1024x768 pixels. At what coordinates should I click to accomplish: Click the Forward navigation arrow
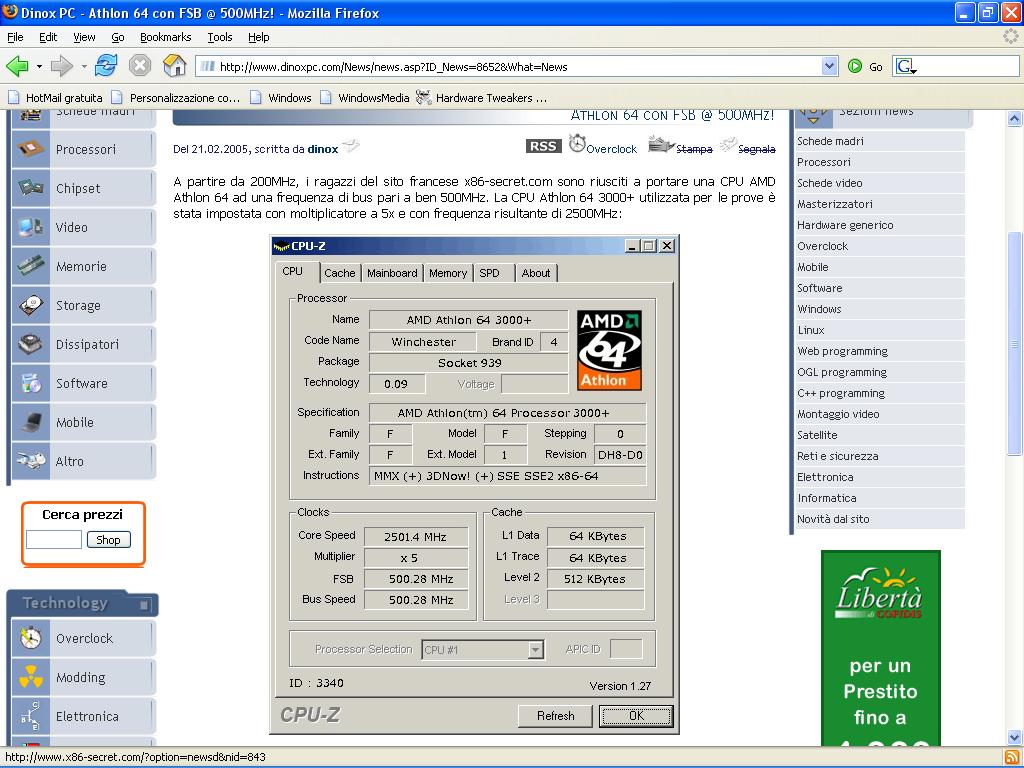[61, 66]
